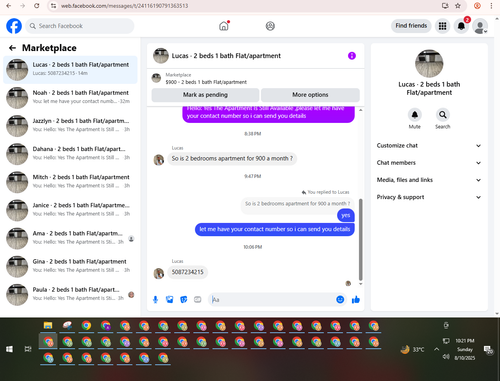Mute the Lucas conversation
Image resolution: width=500 pixels, height=381 pixels.
414,115
